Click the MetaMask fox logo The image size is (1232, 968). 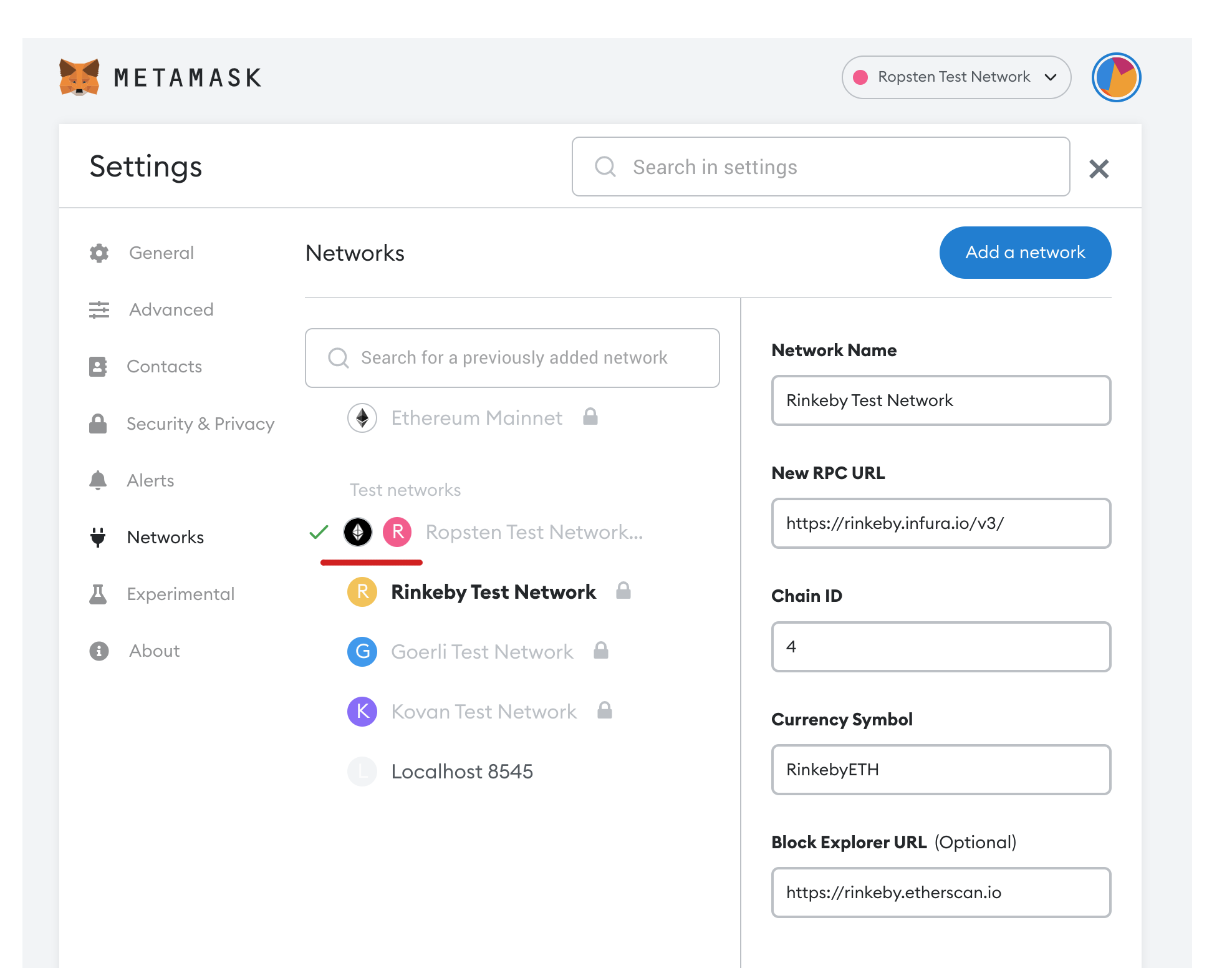(x=80, y=77)
